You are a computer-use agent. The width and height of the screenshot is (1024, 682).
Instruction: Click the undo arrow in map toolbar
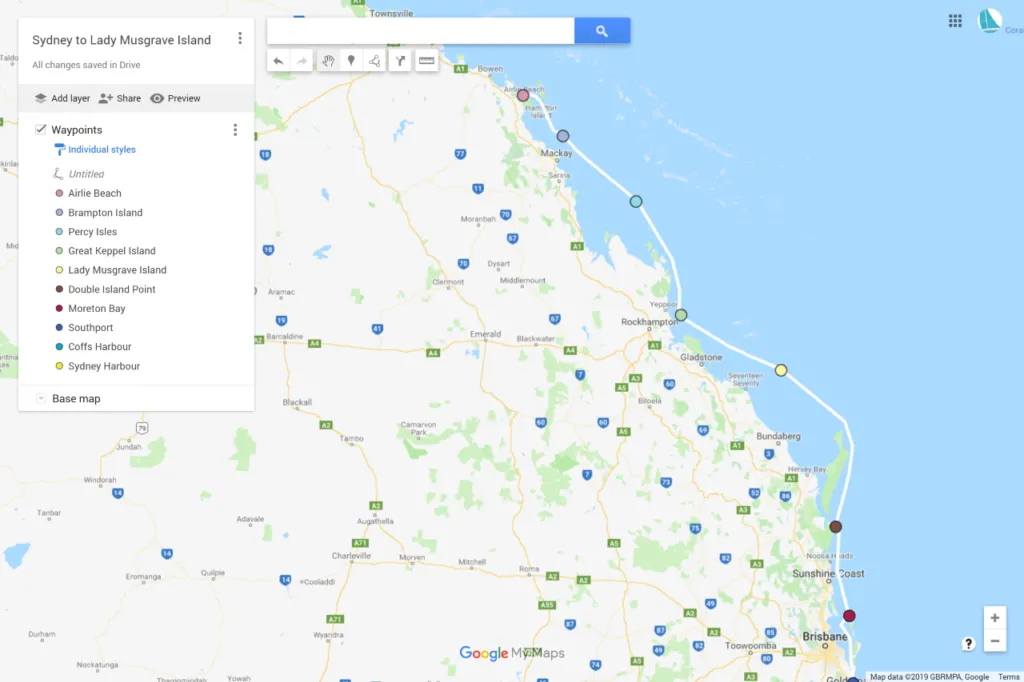click(278, 61)
